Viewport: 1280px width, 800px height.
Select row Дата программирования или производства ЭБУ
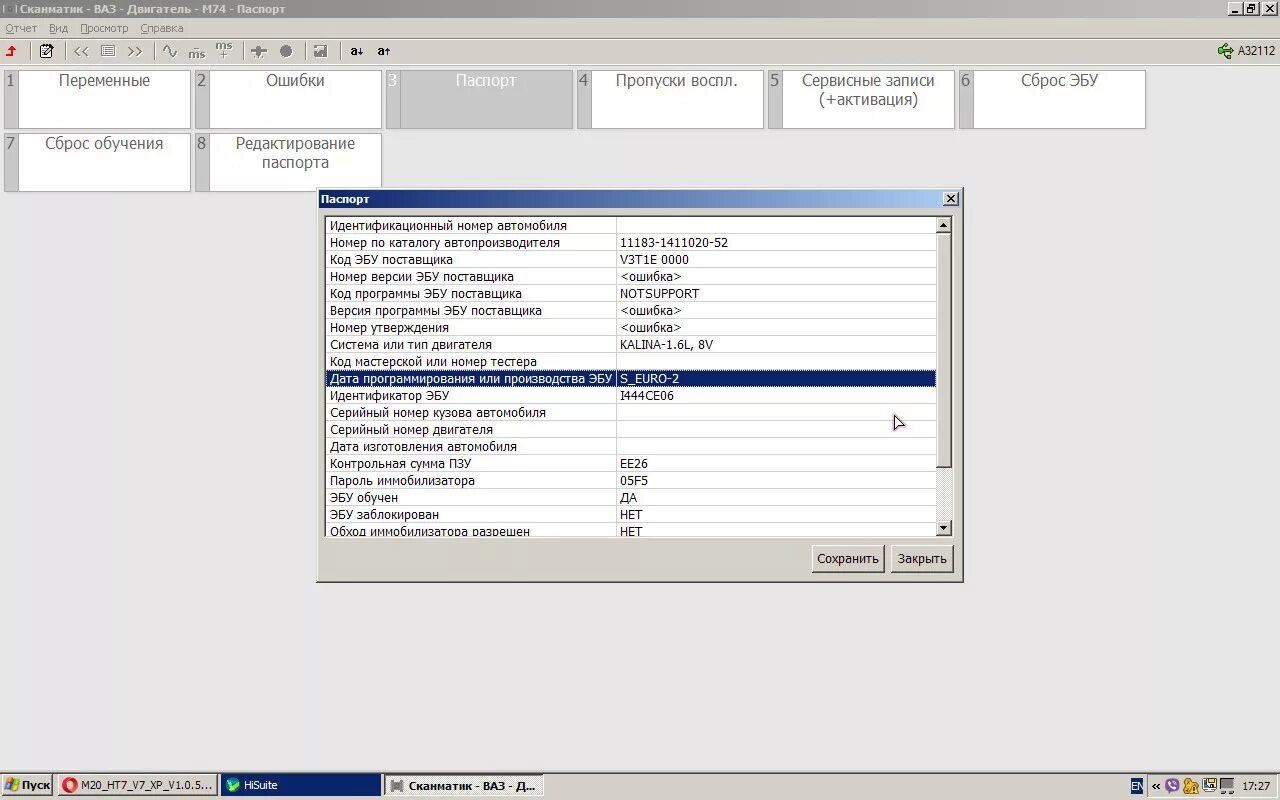pos(631,379)
